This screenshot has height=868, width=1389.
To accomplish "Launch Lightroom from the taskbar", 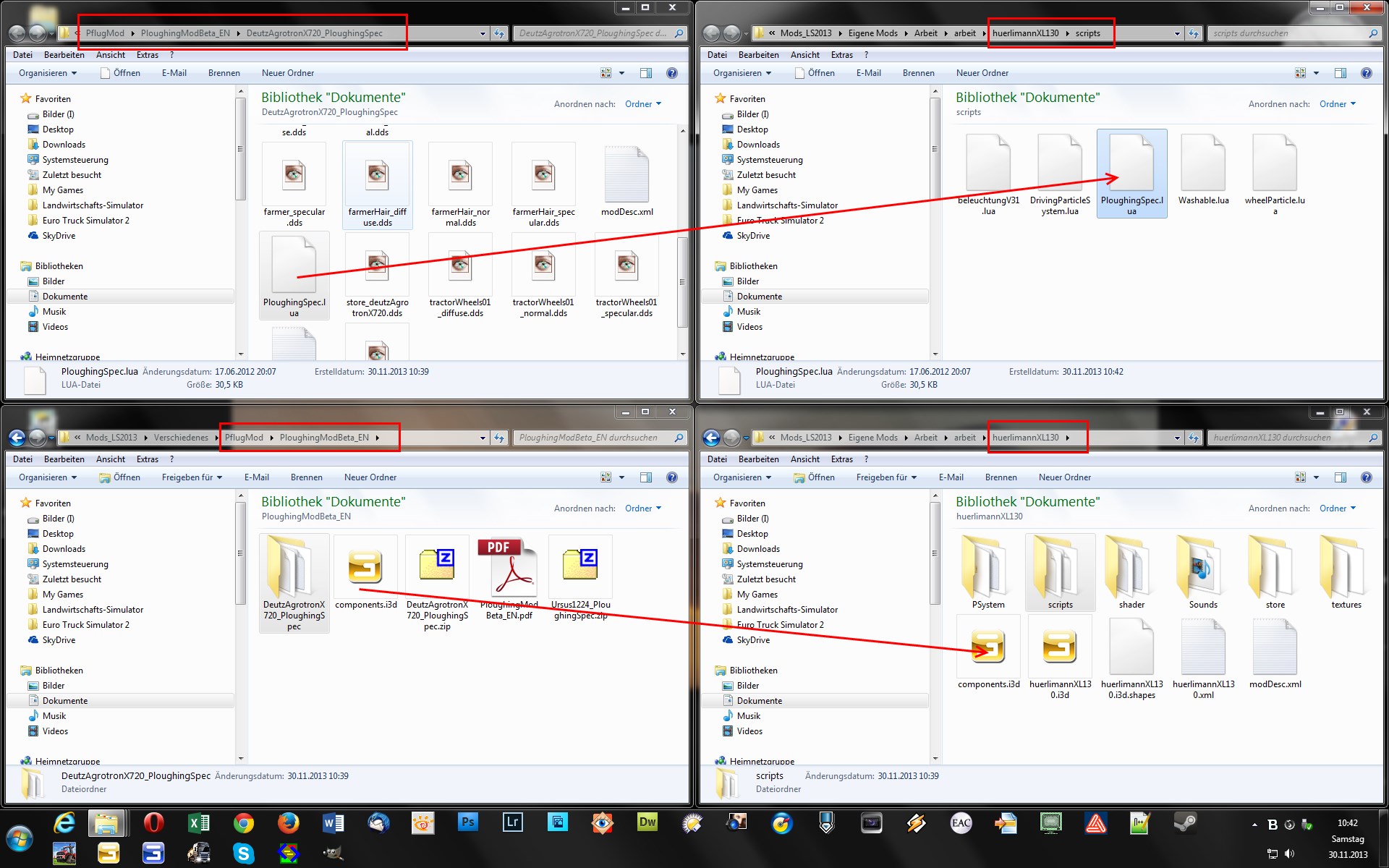I will click(513, 822).
